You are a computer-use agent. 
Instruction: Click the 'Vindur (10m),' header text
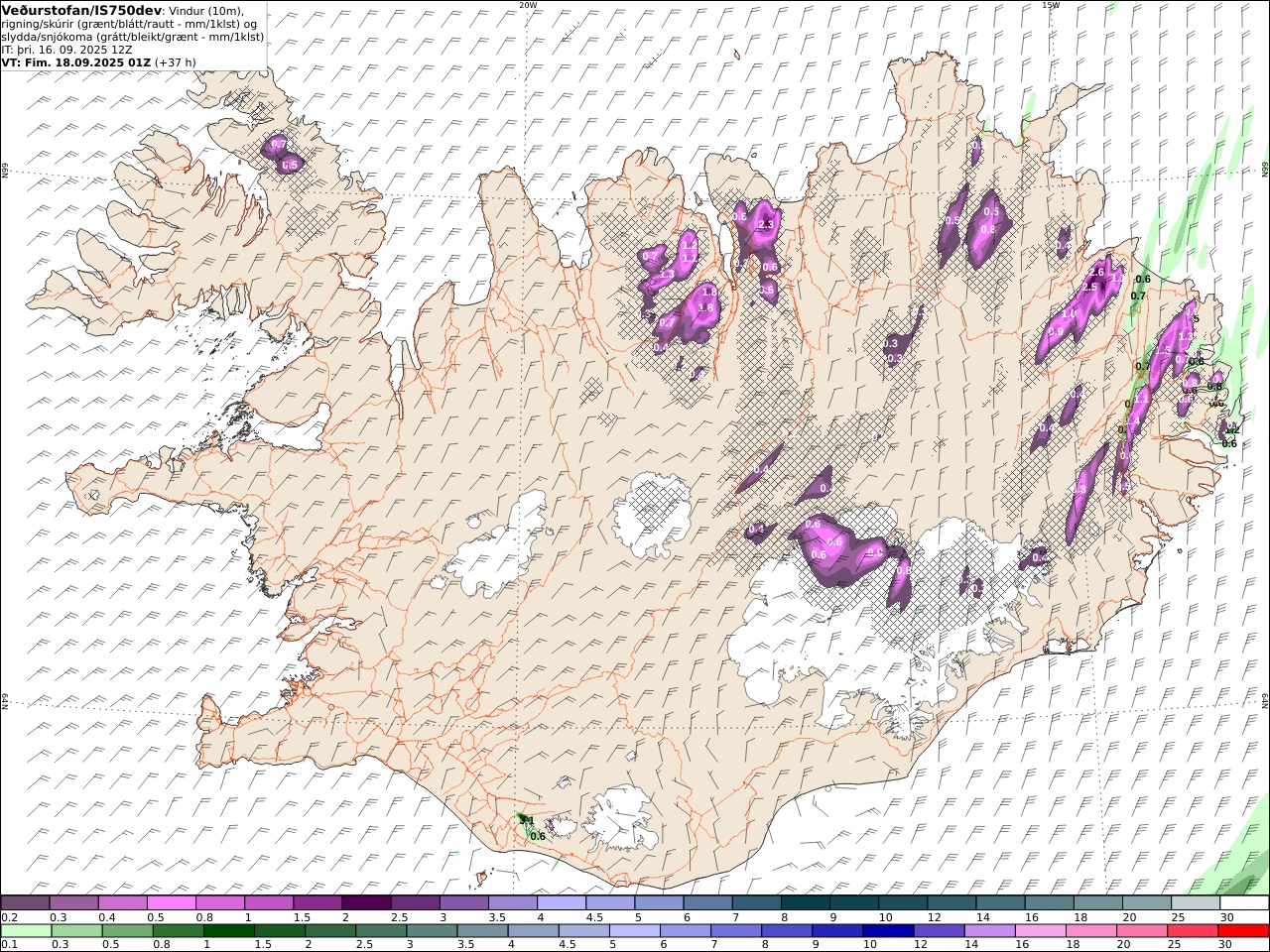point(206,11)
